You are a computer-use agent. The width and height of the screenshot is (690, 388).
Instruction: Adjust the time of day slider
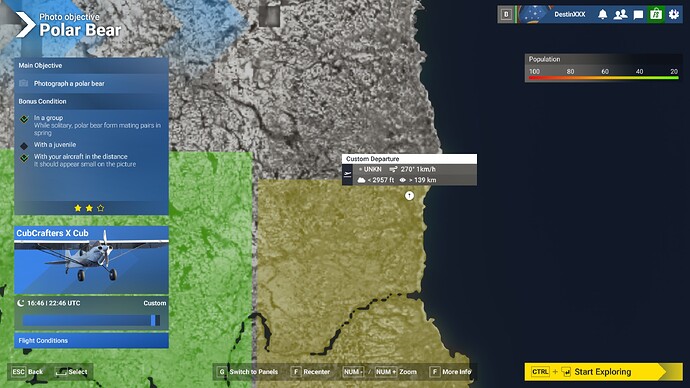click(92, 320)
